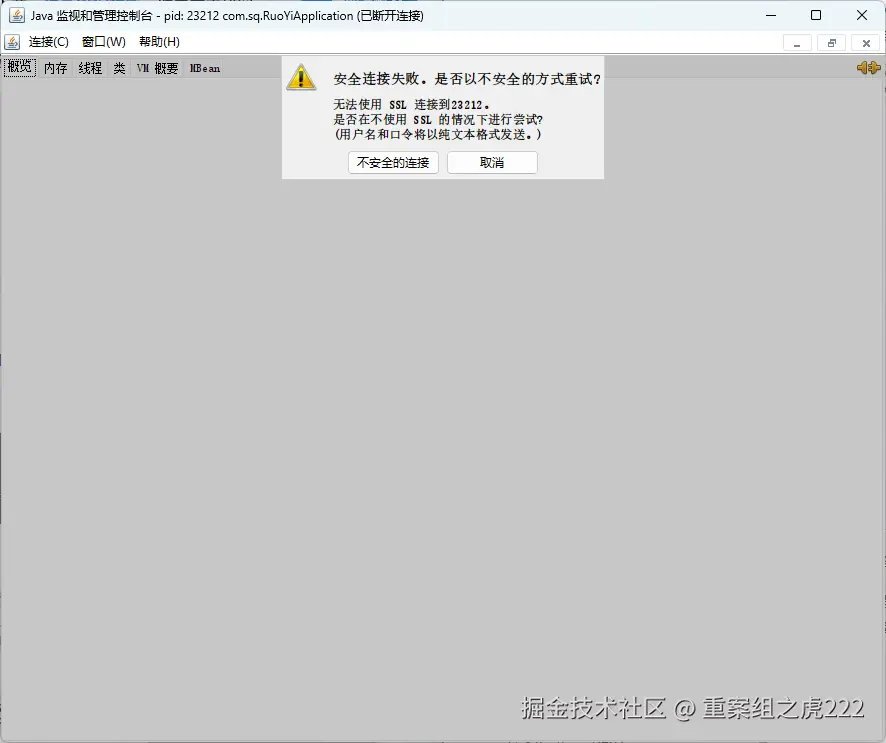Open the 连接 connection menu
This screenshot has width=886, height=743.
point(48,42)
